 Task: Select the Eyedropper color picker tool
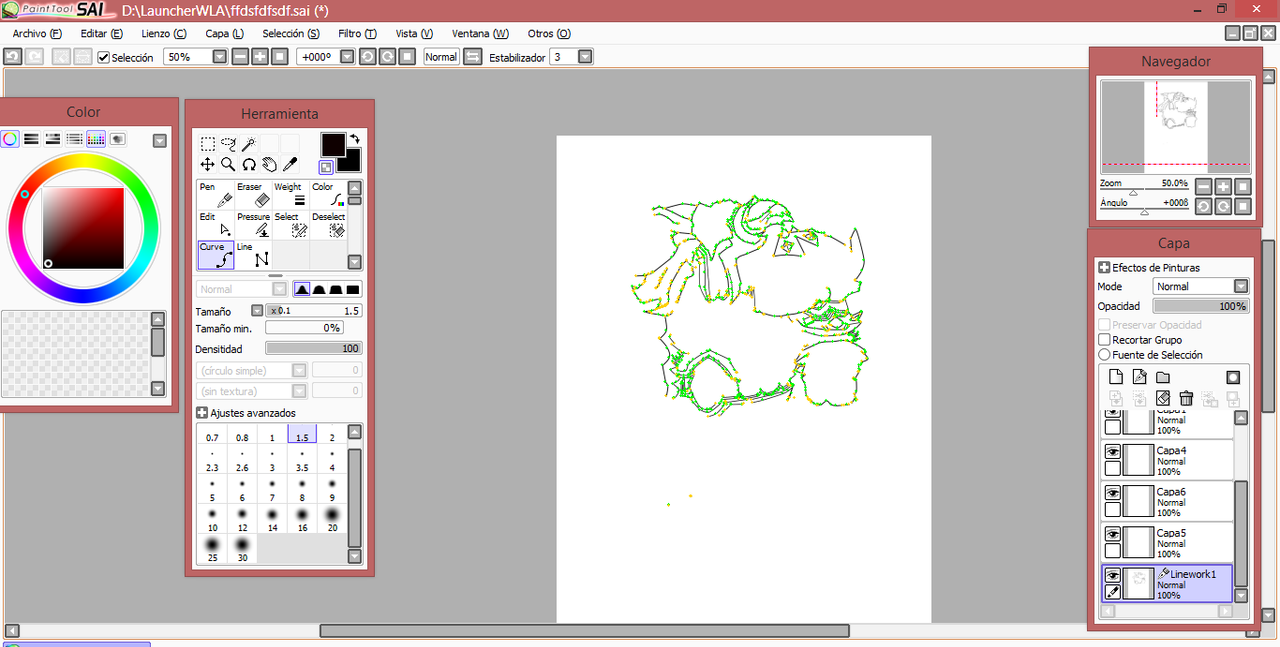[290, 164]
